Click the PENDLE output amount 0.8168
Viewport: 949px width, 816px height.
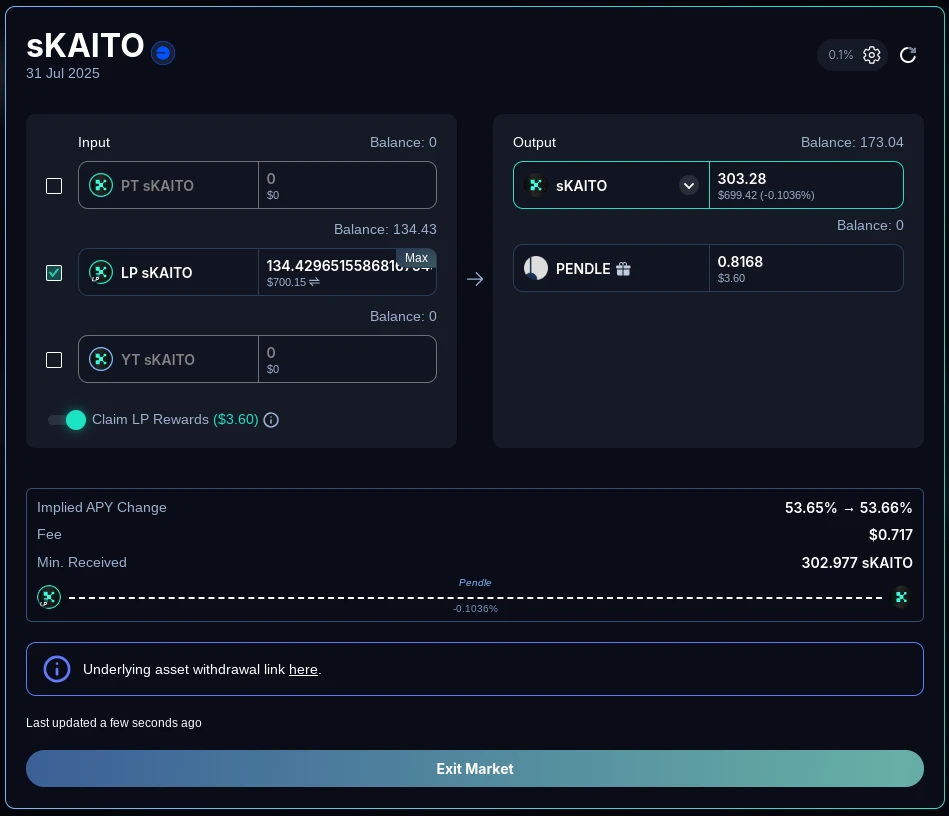click(740, 262)
